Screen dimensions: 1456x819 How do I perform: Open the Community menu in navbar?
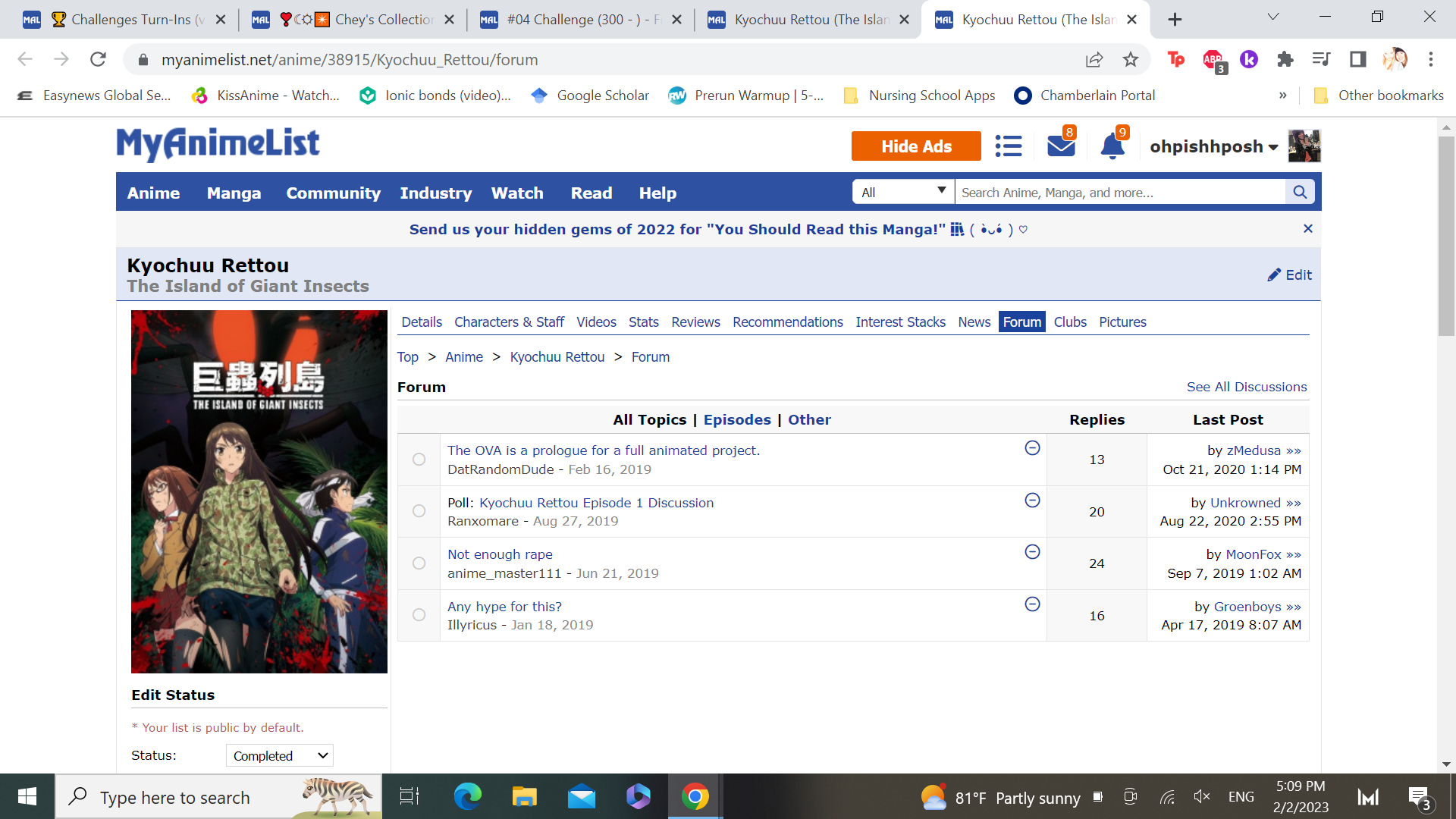point(333,193)
